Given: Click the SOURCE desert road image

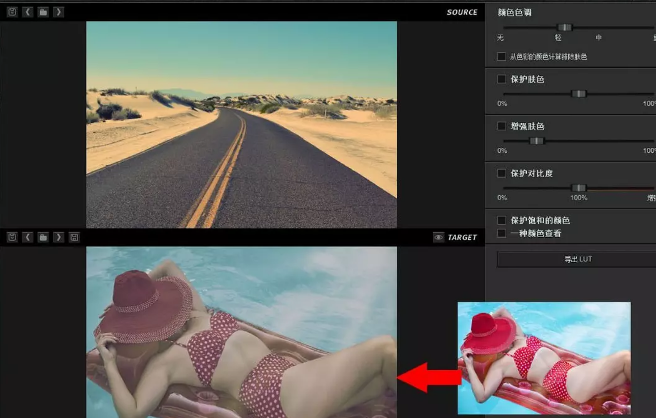Looking at the screenshot, I should (x=241, y=125).
